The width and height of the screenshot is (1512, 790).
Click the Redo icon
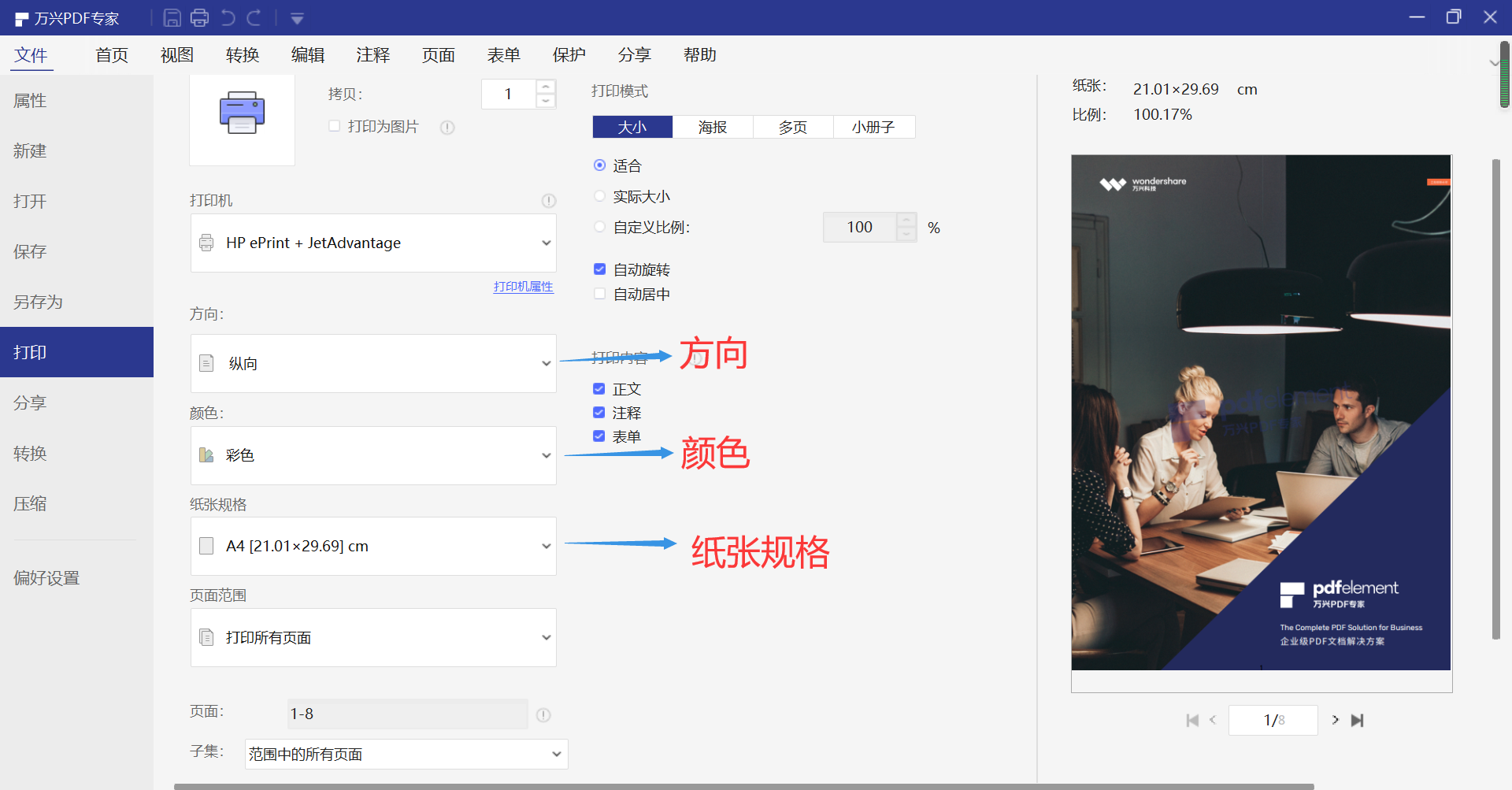[255, 17]
